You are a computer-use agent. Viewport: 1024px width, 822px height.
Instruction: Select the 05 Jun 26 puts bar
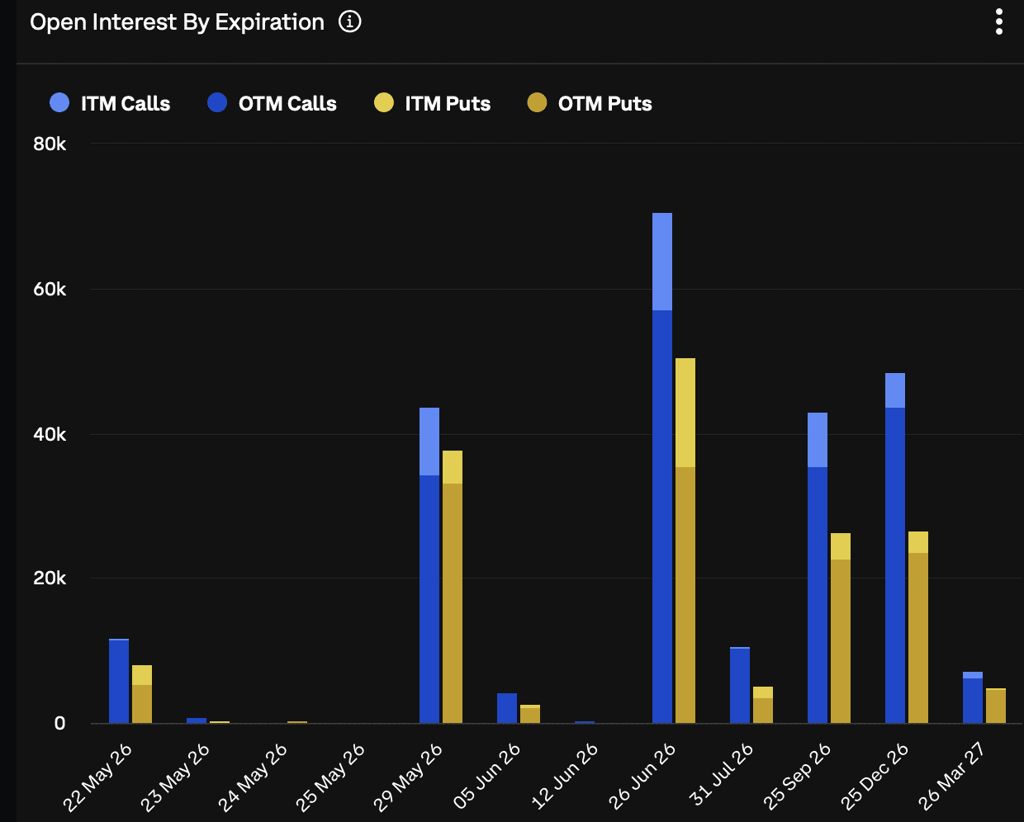530,714
